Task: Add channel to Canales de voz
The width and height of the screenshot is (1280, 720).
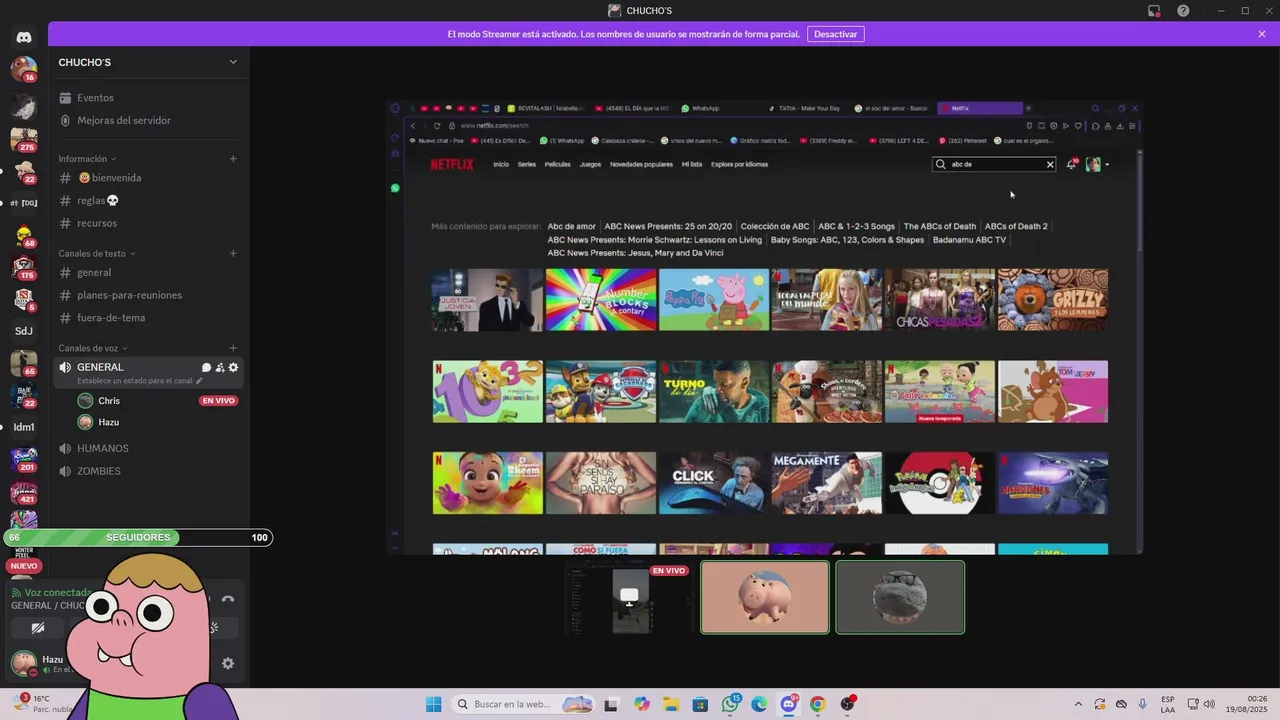Action: click(233, 348)
